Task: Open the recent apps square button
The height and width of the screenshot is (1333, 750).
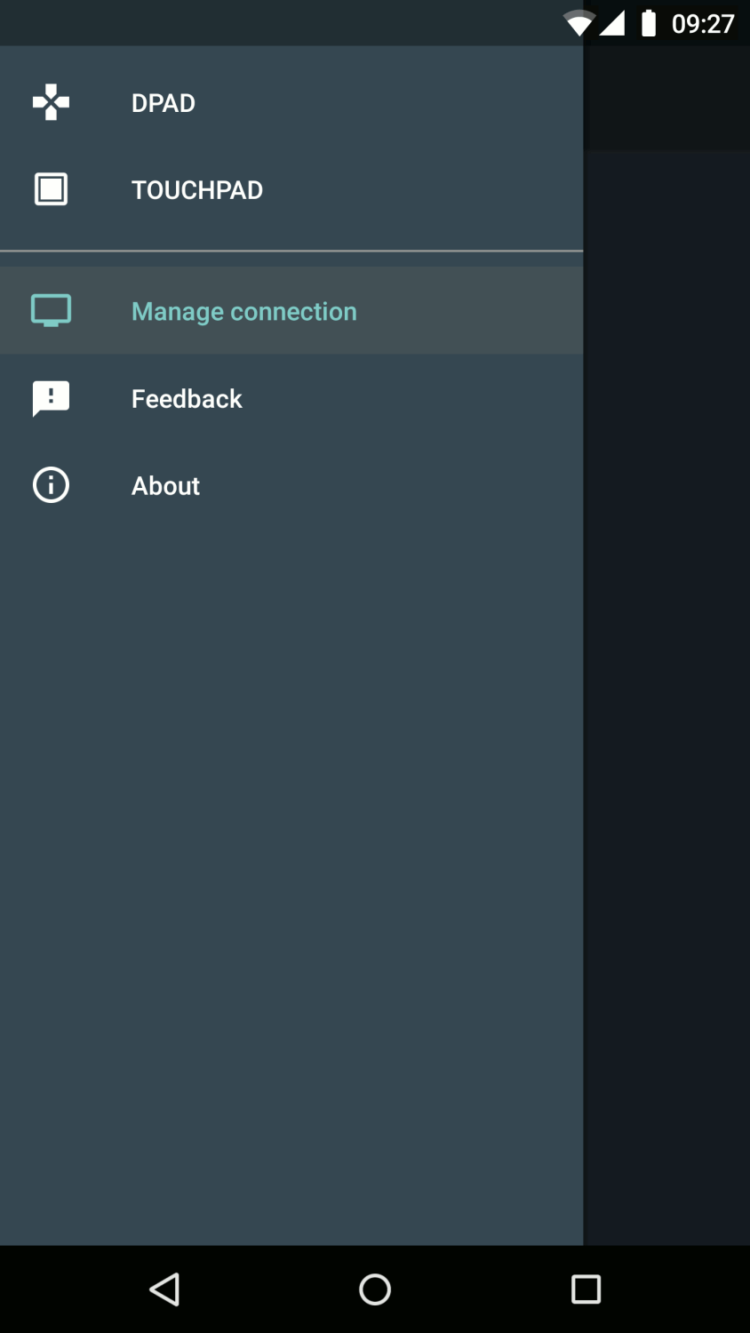Action: click(x=586, y=1289)
